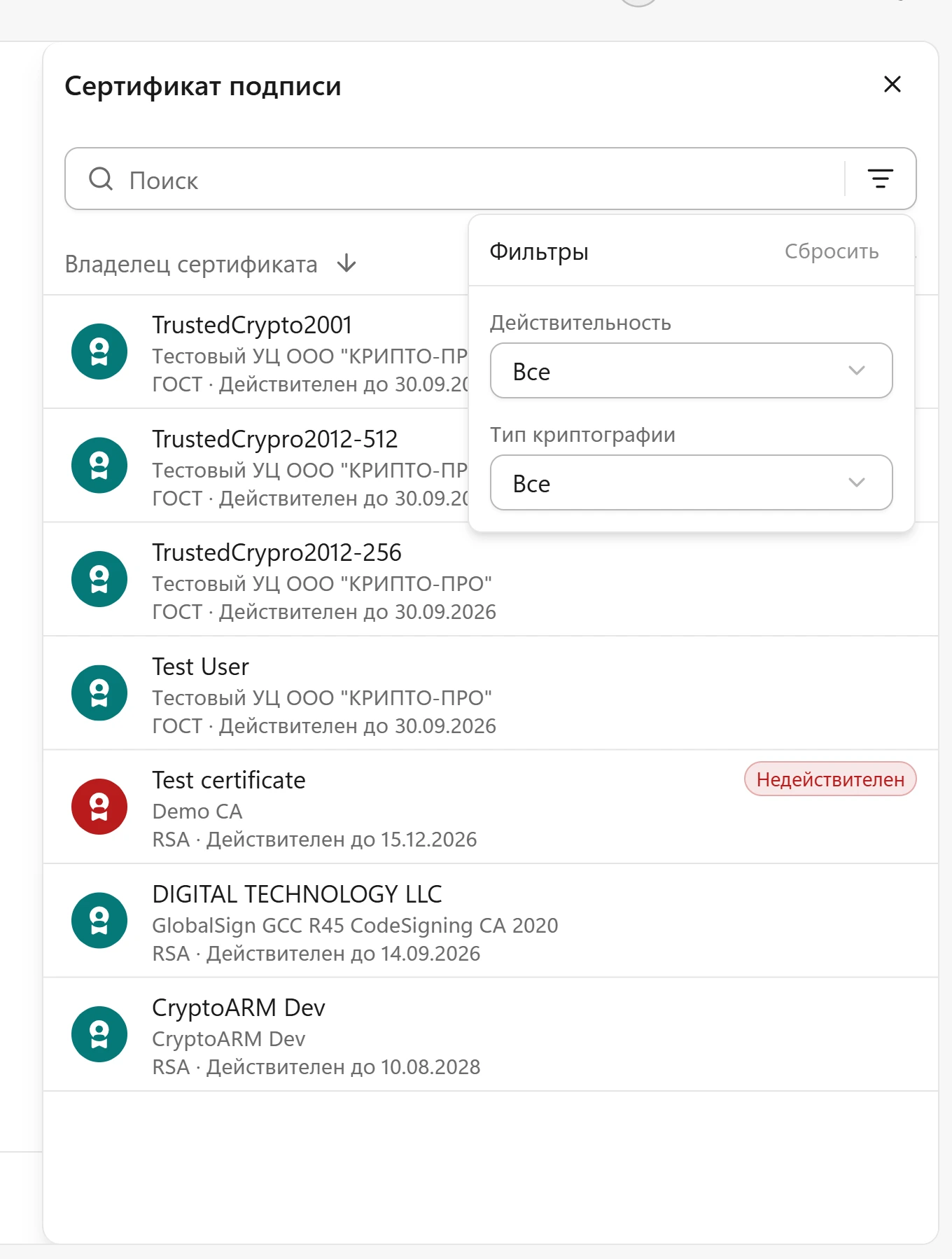This screenshot has height=1259, width=952.
Task: Open the Действительность dropdown
Action: pyautogui.click(x=692, y=370)
